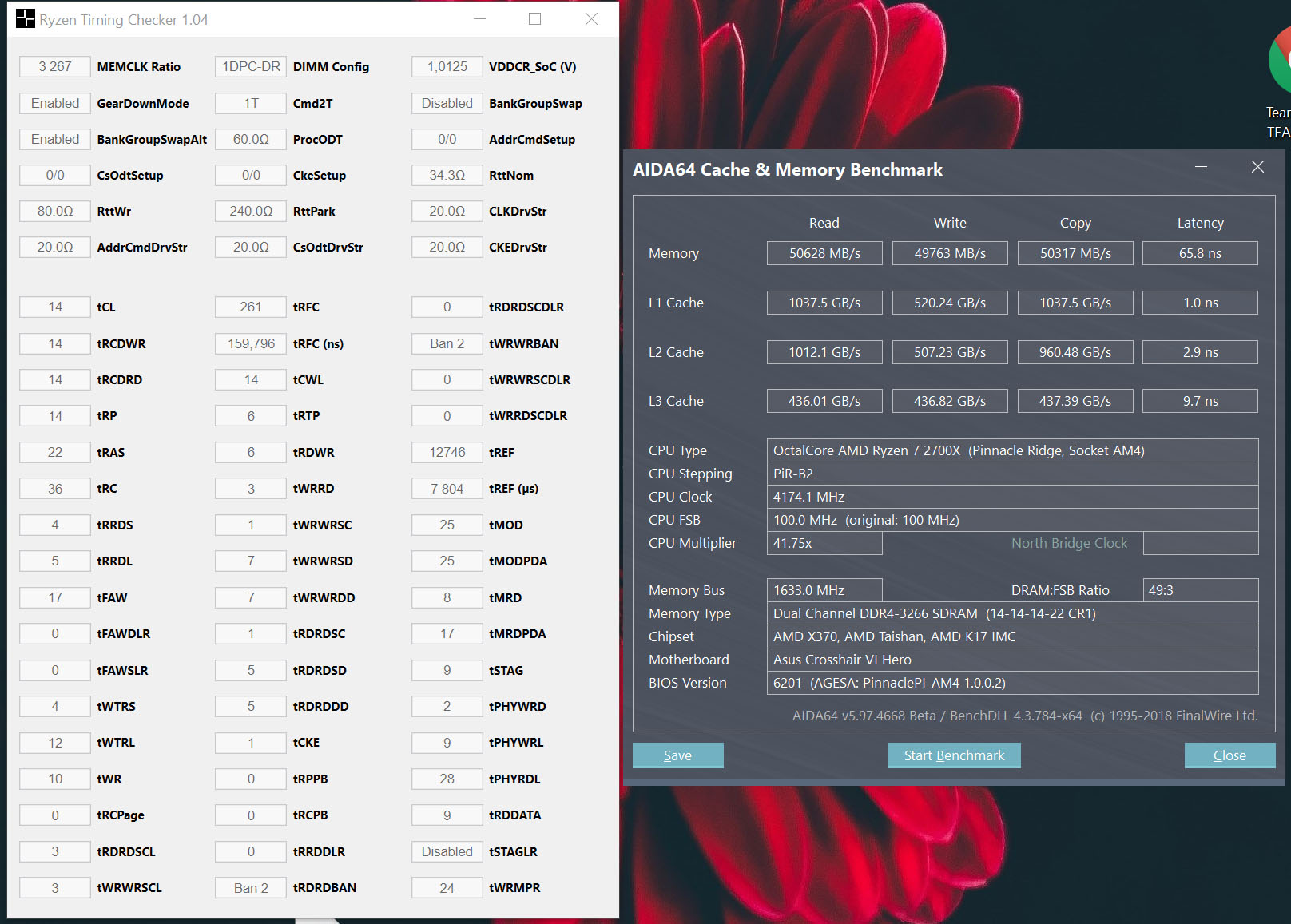Click the tRDRDBAN Ban 2 field
Viewport: 1291px width, 924px height.
pos(251,888)
